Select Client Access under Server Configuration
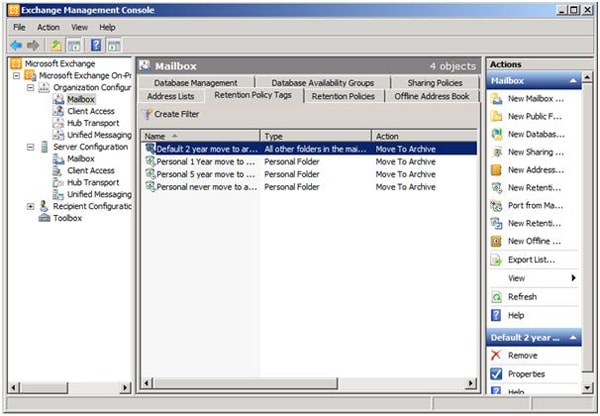This screenshot has height=416, width=600. click(91, 170)
